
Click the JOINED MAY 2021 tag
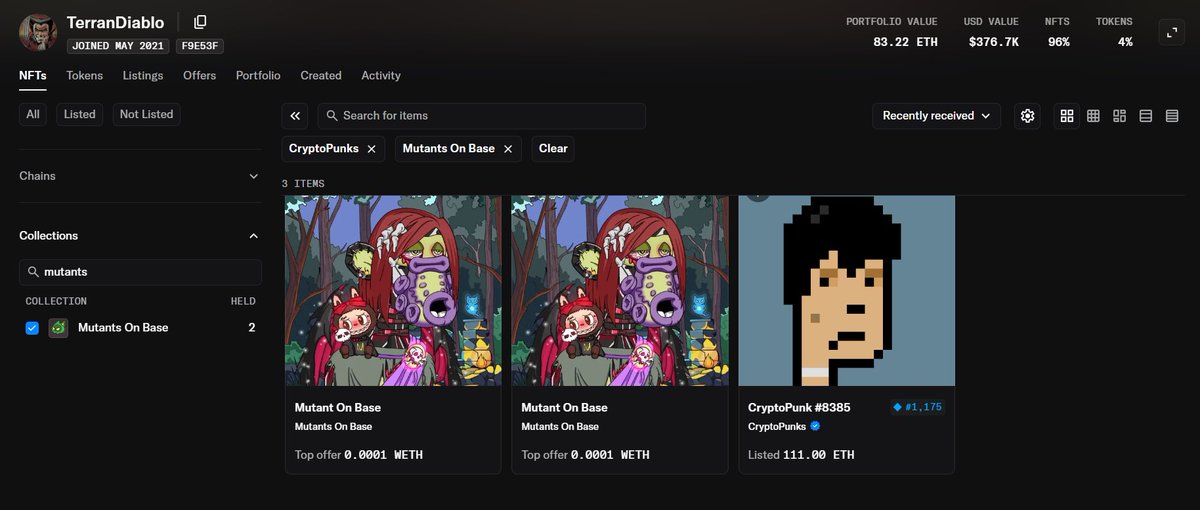118,46
